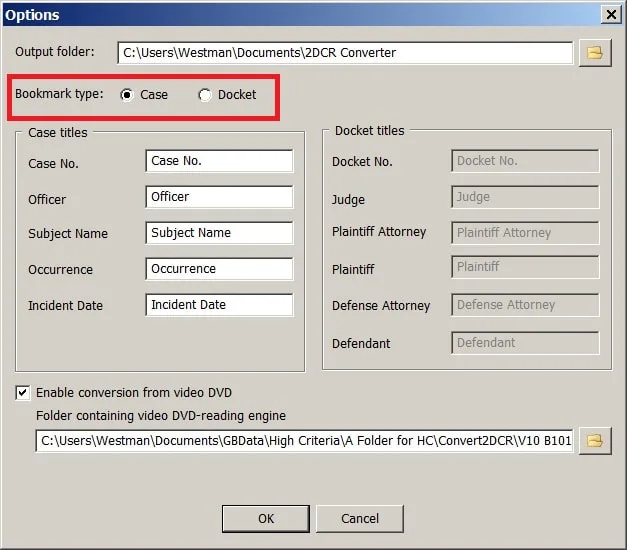Click the Incident Date title field
Viewport: 627px width, 550px height.
[219, 305]
